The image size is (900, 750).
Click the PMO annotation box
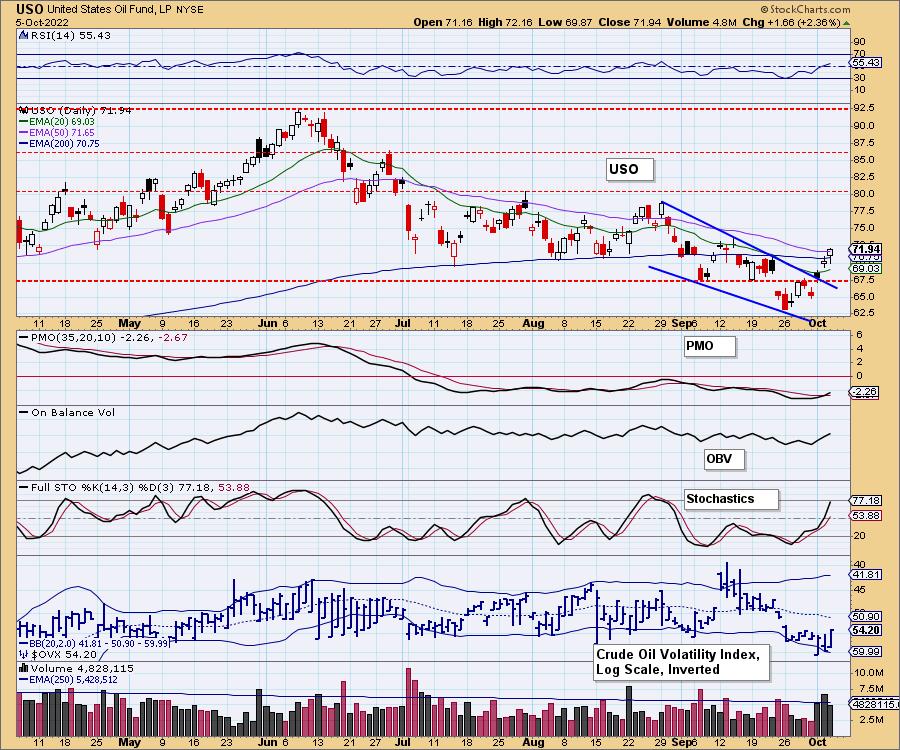(x=709, y=346)
